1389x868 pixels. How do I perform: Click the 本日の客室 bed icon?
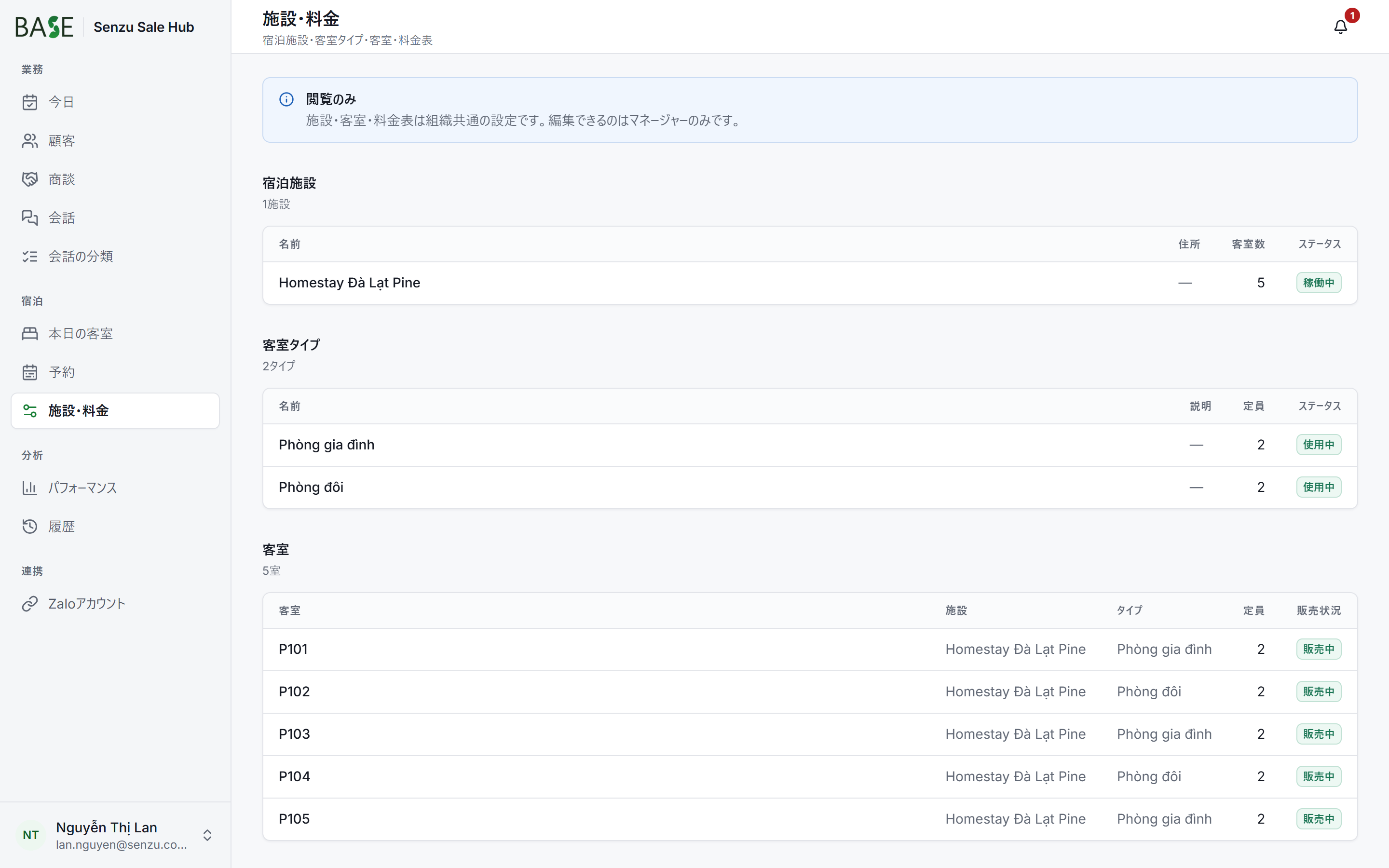coord(30,334)
